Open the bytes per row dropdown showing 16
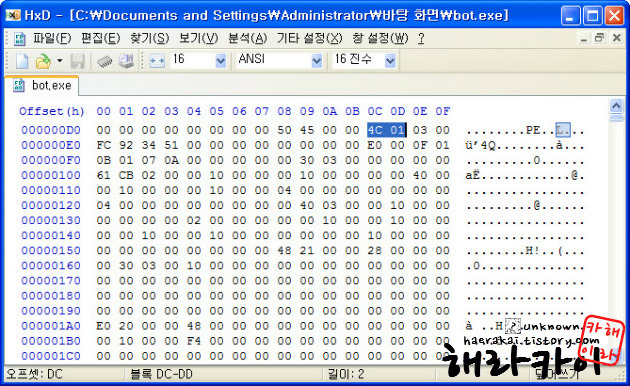Screen dimensions: 630x386 click(x=221, y=61)
